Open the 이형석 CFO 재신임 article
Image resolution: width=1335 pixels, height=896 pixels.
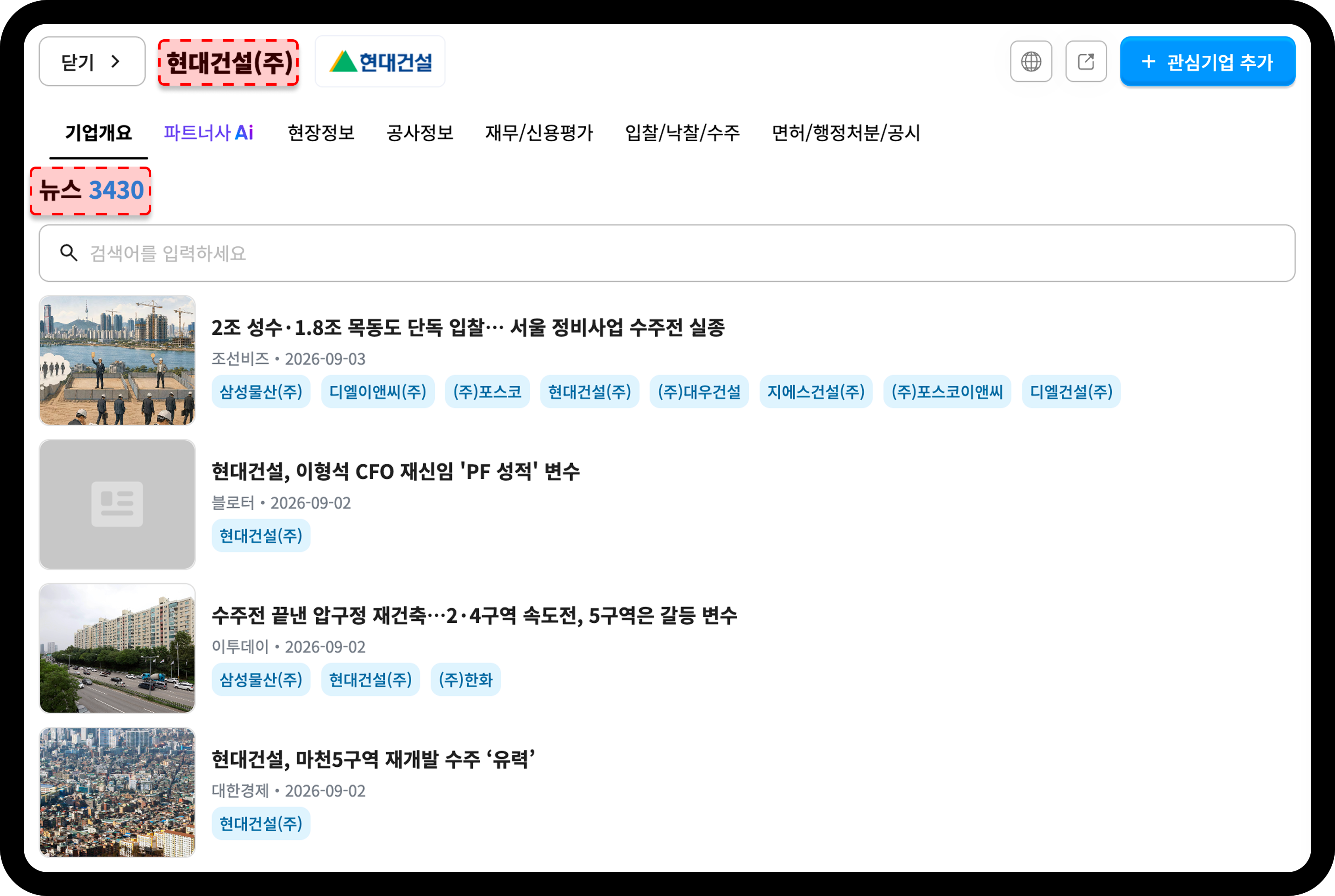(x=396, y=472)
